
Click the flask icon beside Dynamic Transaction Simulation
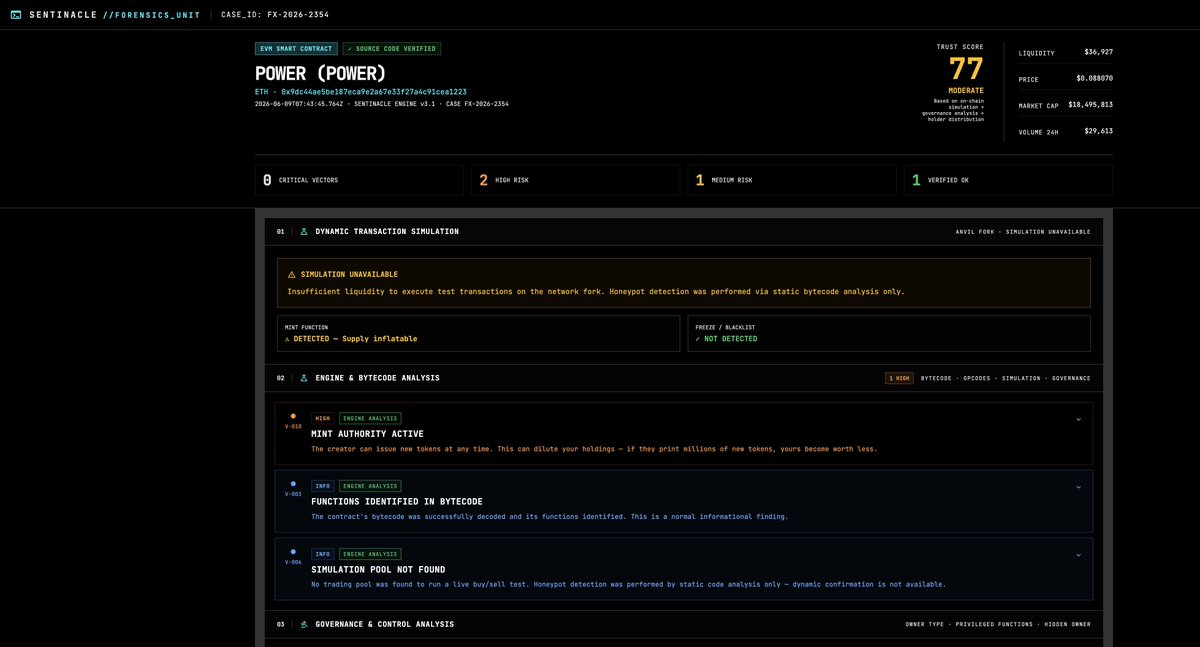point(304,231)
